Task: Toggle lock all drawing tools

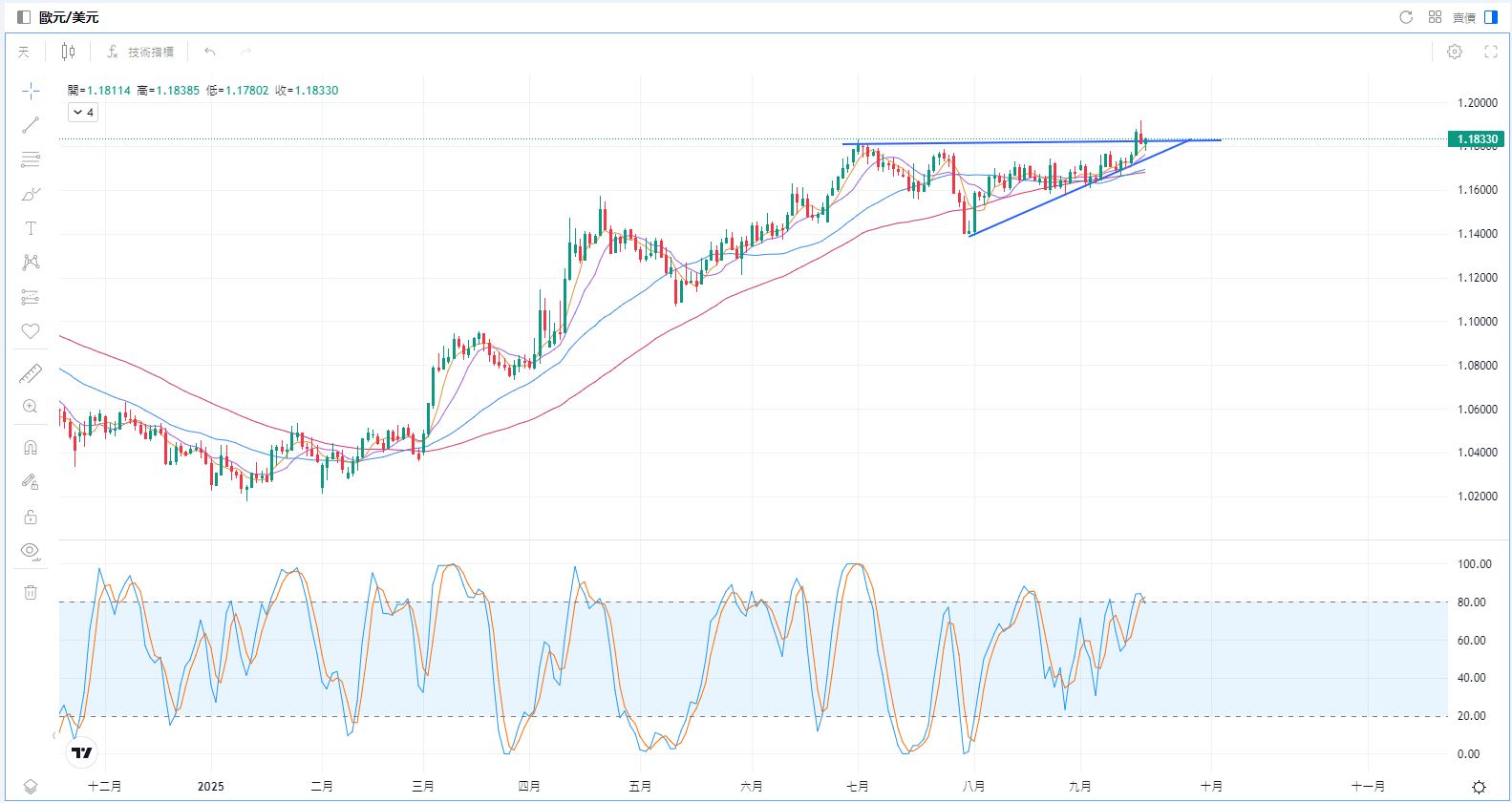Action: (31, 517)
